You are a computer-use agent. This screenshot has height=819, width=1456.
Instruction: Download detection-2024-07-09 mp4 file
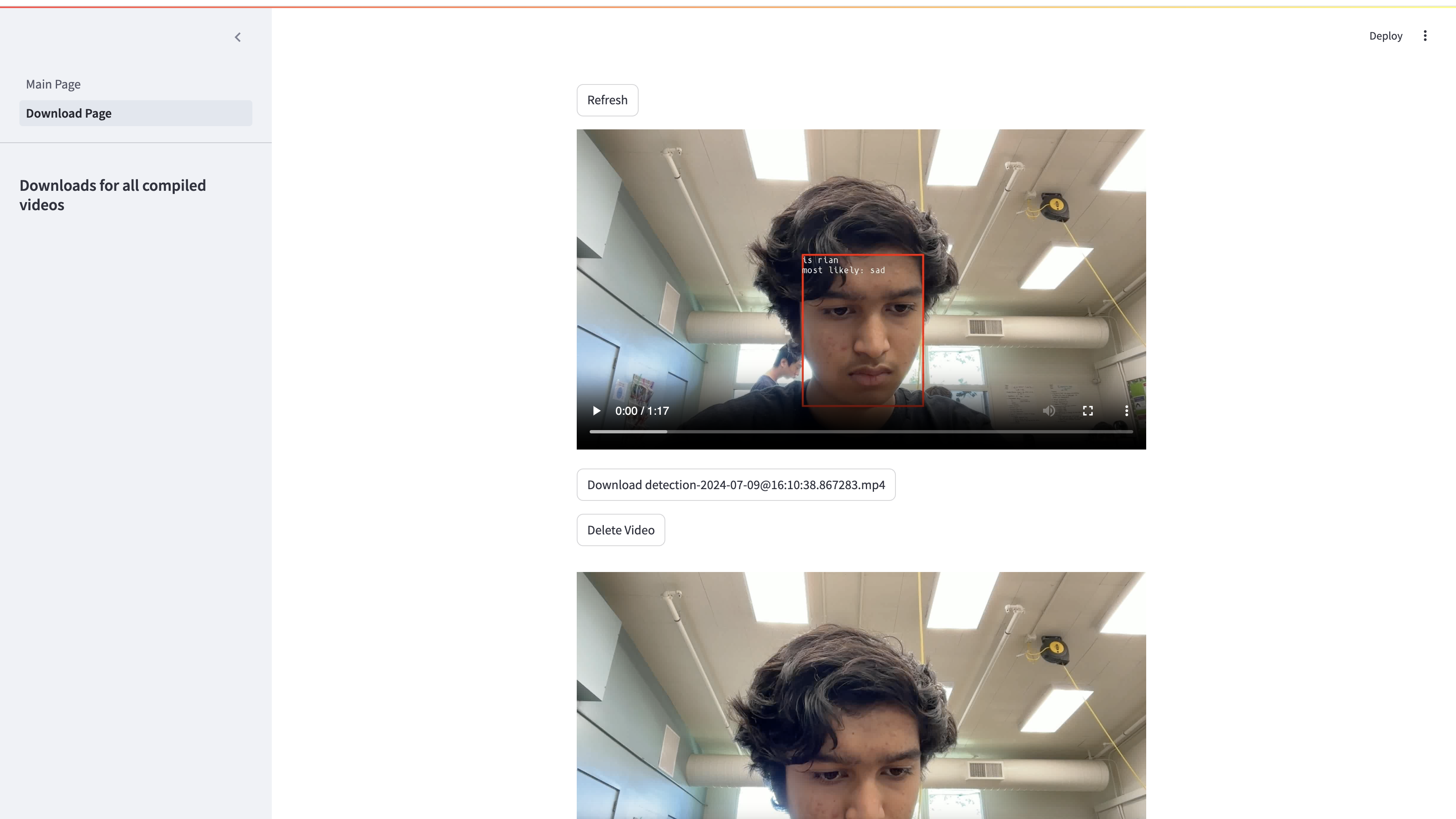(x=735, y=485)
